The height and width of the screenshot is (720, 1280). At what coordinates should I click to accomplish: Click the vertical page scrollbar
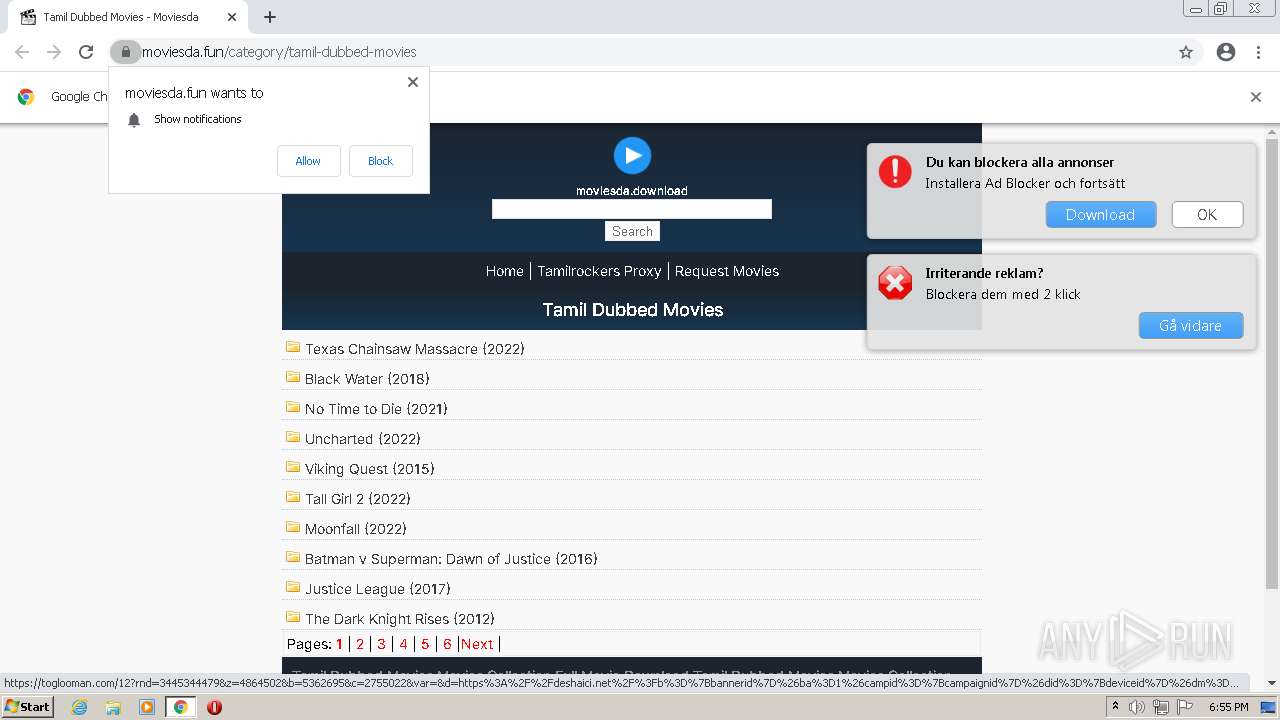[1272, 365]
